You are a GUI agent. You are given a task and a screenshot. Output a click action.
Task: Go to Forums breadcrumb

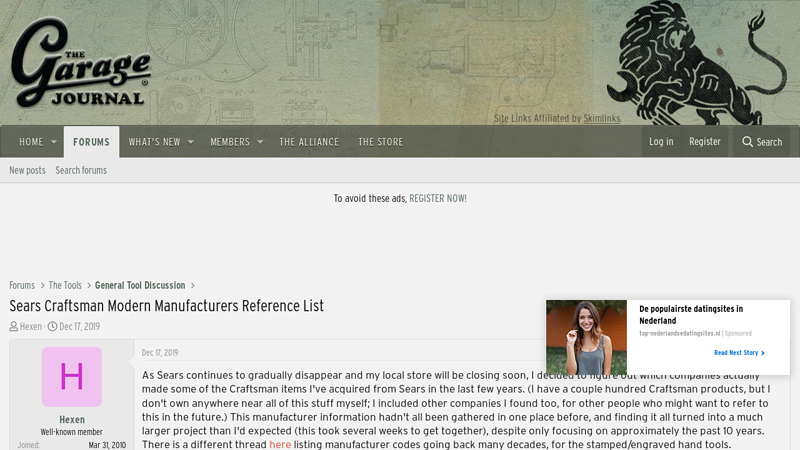click(x=22, y=285)
